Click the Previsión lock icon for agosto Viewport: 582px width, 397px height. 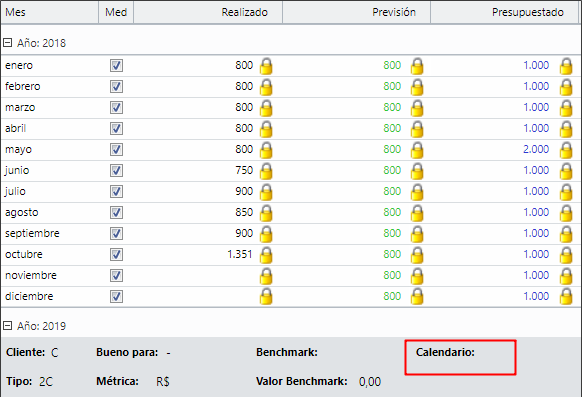click(x=417, y=213)
